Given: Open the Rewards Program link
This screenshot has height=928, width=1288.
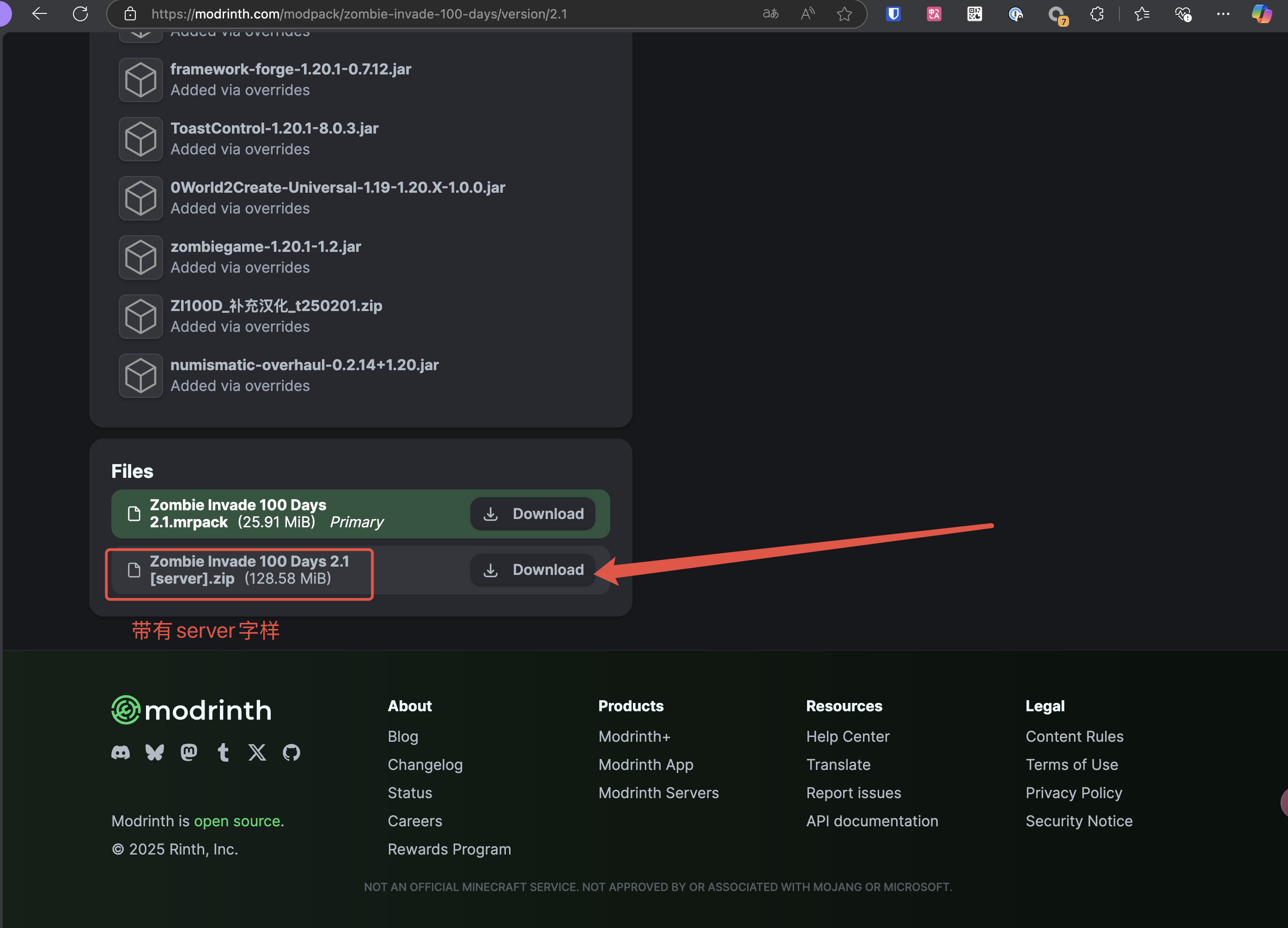Looking at the screenshot, I should point(449,849).
